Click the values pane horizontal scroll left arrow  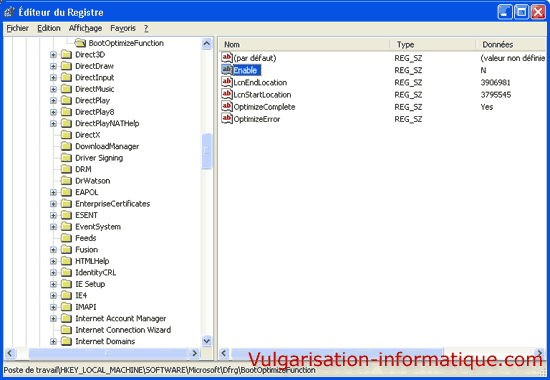[x=224, y=353]
